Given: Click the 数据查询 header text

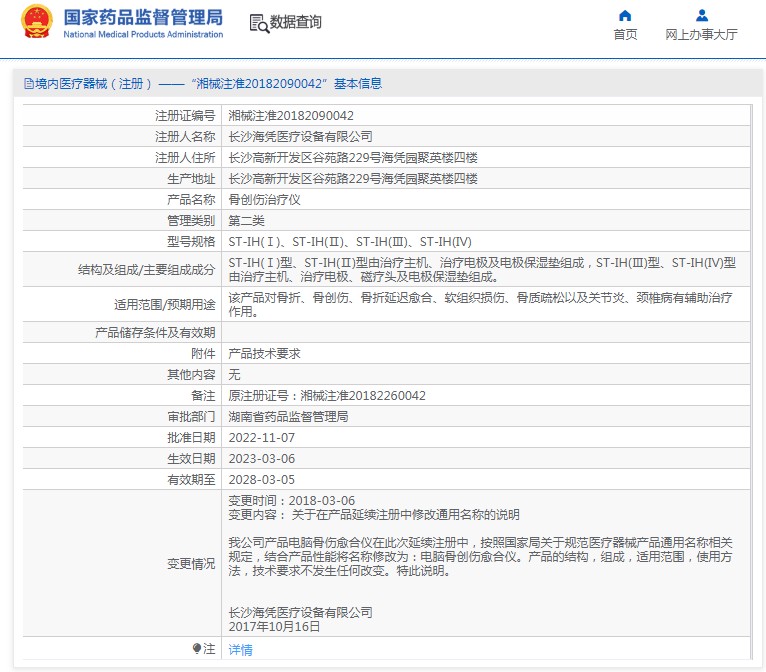Looking at the screenshot, I should point(296,22).
